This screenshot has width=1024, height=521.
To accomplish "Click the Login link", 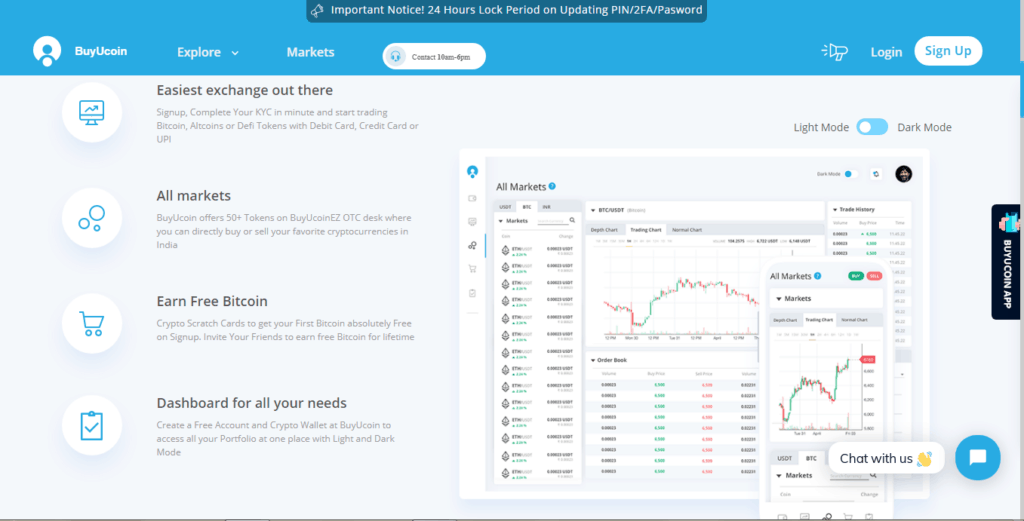I will pos(886,52).
